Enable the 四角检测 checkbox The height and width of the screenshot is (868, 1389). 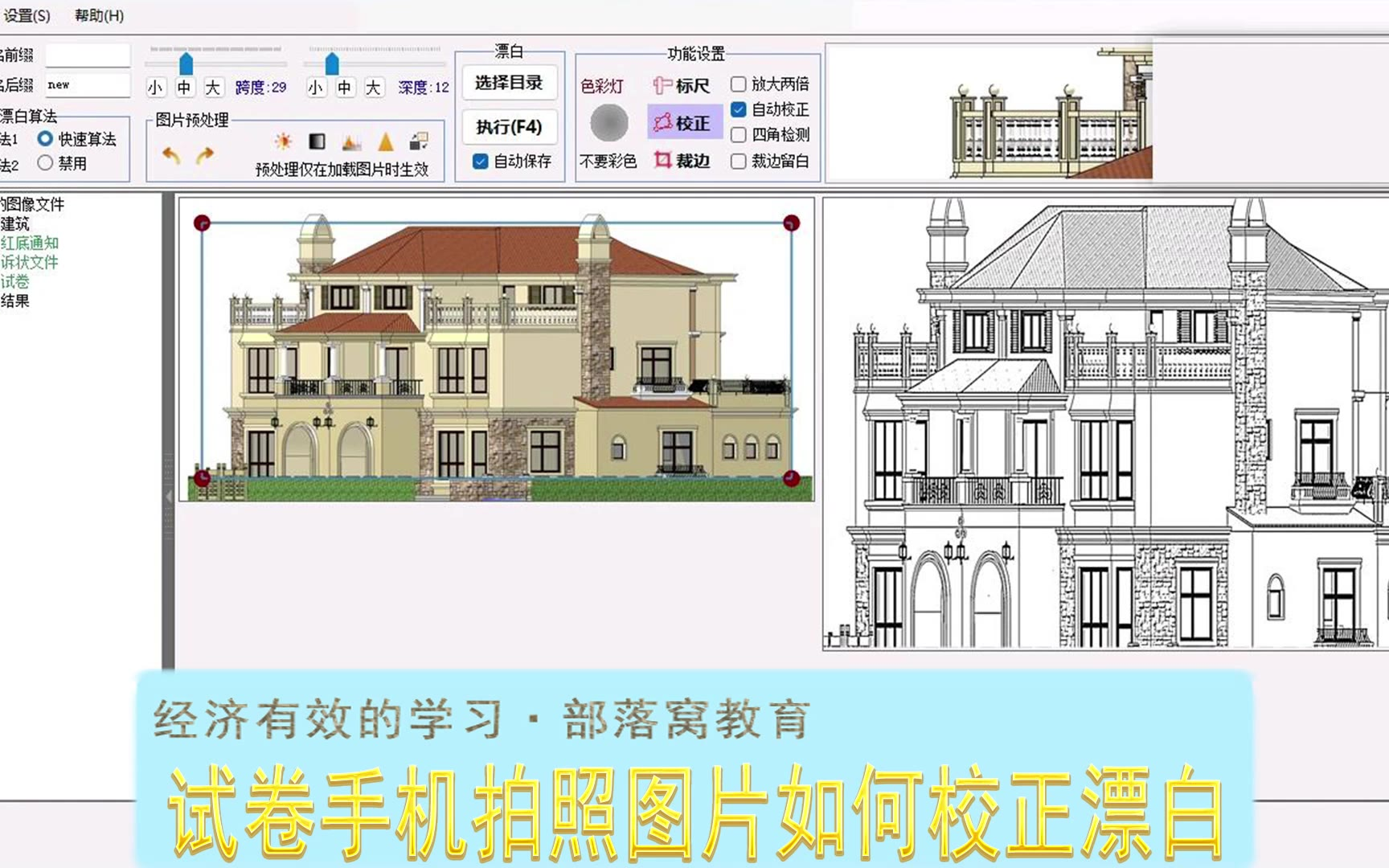pos(738,135)
